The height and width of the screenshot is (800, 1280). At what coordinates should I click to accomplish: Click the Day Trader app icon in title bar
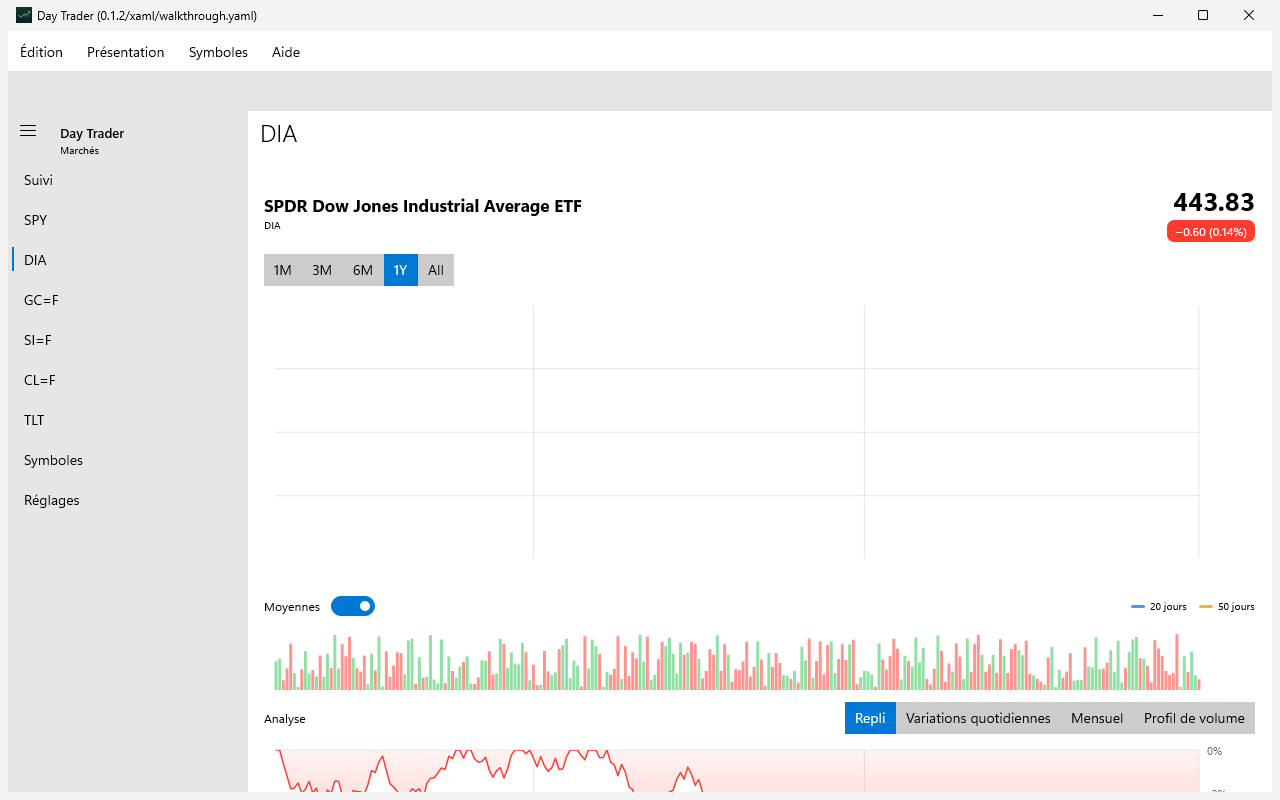[23, 16]
